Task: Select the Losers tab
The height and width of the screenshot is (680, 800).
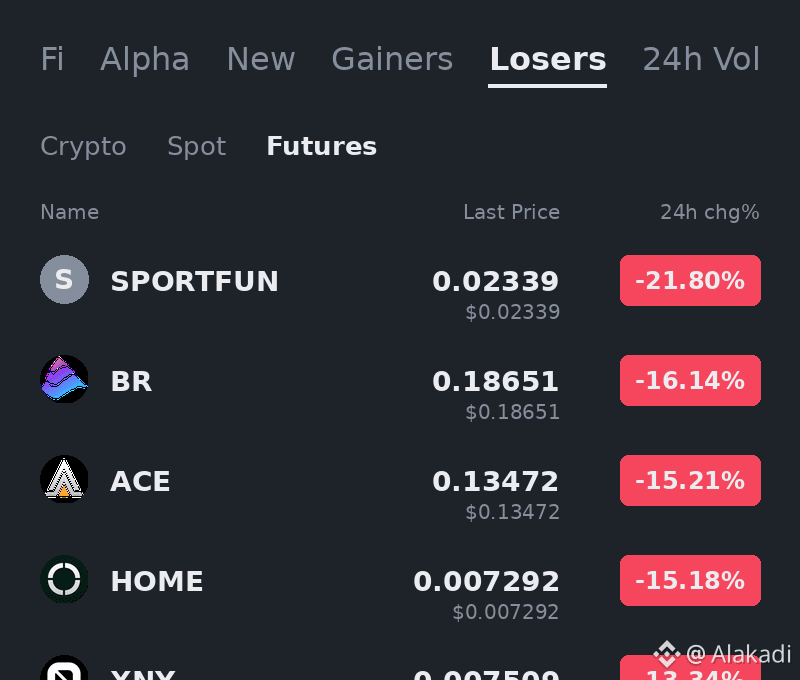Action: click(x=548, y=59)
